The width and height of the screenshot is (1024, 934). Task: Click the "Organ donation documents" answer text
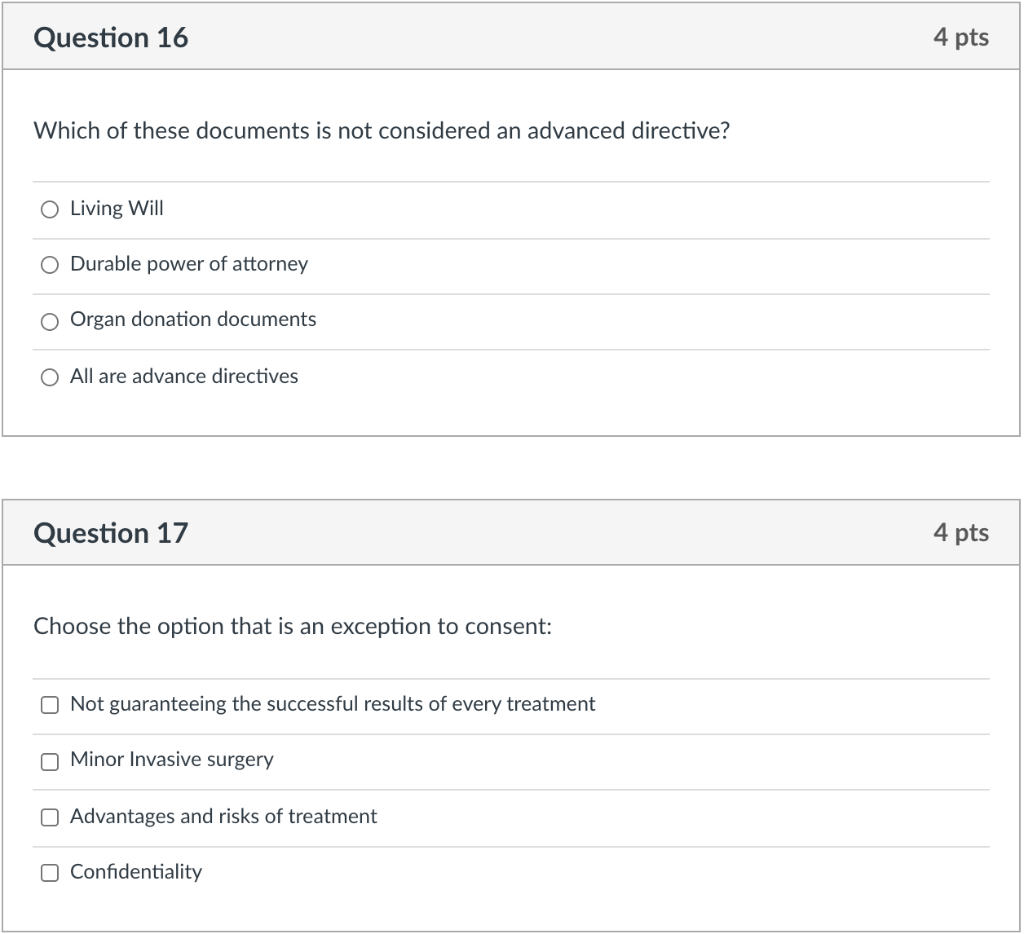(192, 320)
